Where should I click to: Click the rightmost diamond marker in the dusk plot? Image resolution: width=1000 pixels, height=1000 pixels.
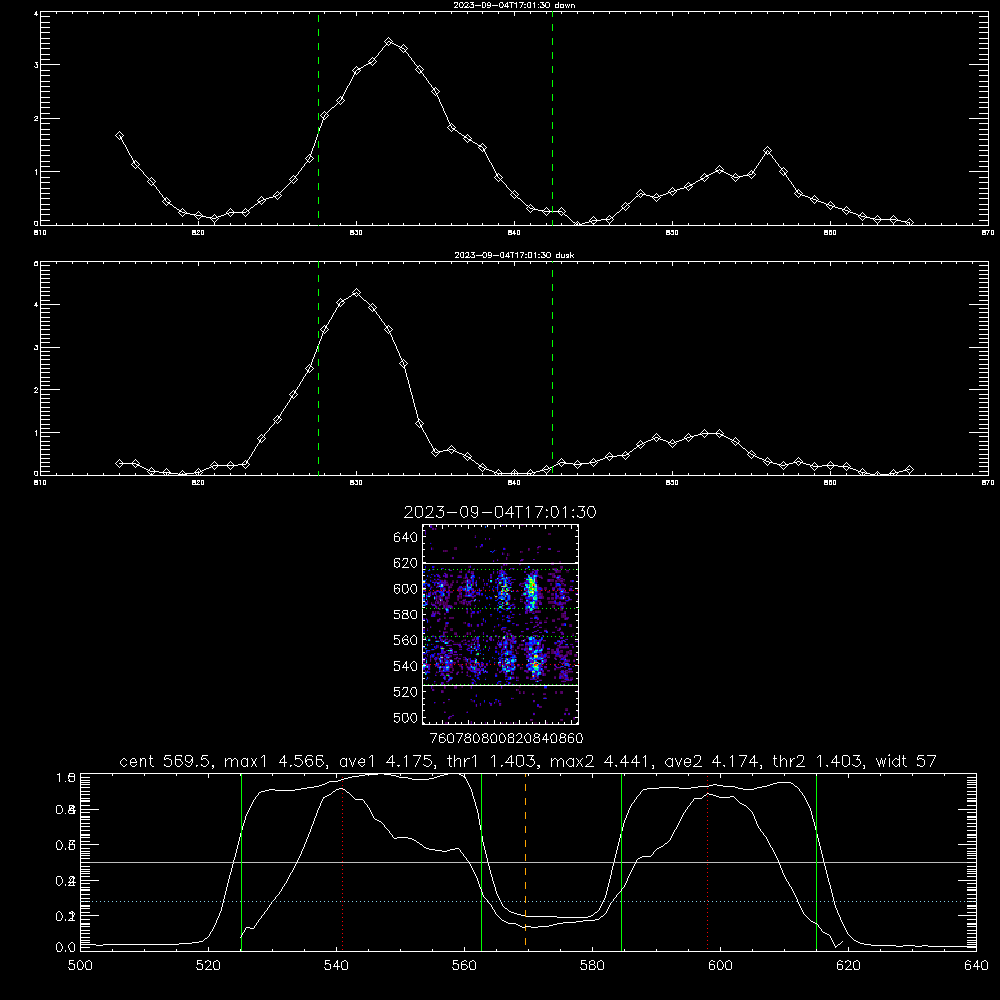tap(909, 469)
